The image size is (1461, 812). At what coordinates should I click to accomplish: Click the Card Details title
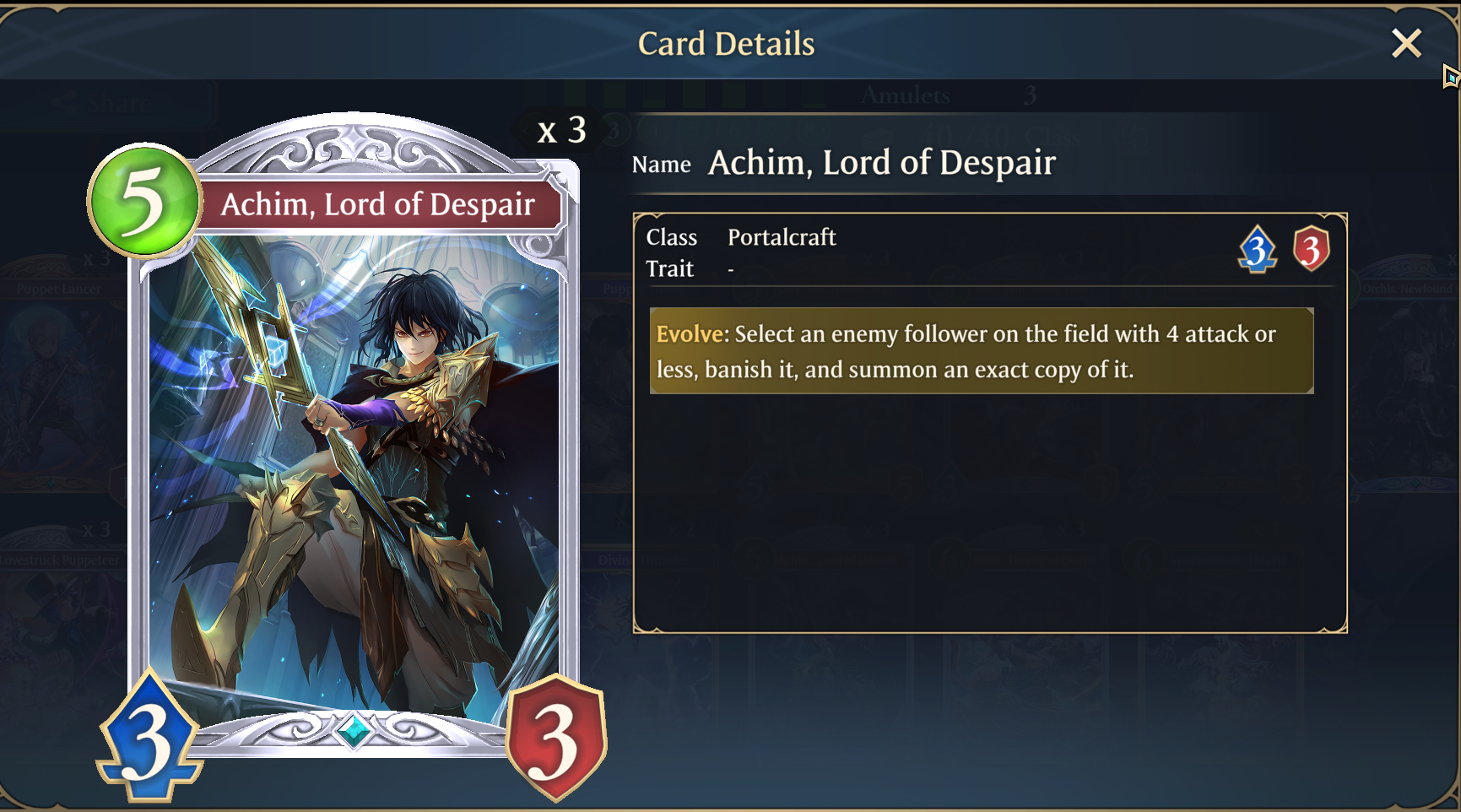726,44
